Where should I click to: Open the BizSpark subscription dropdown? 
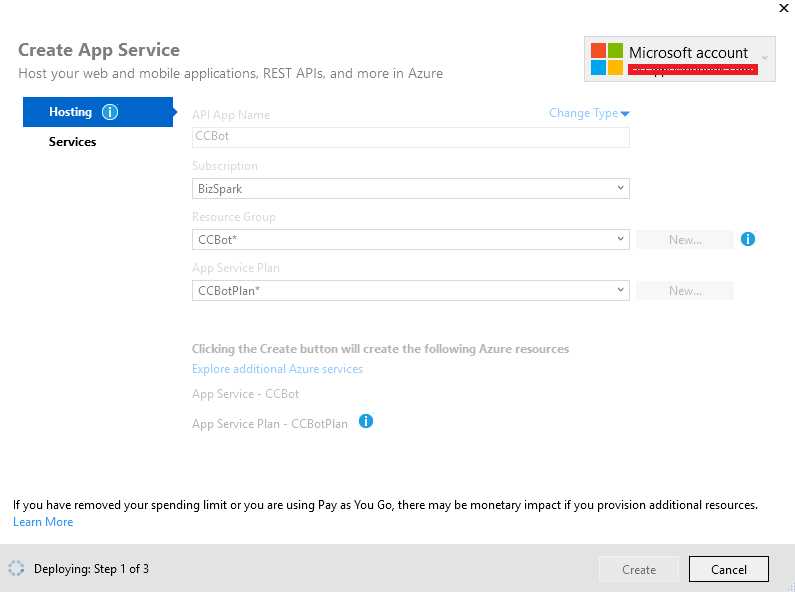click(411, 189)
